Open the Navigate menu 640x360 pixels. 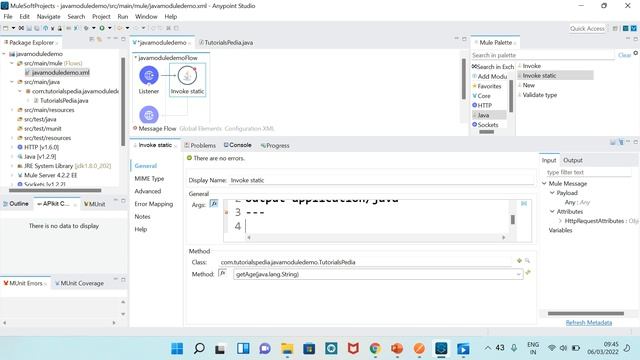(x=49, y=17)
